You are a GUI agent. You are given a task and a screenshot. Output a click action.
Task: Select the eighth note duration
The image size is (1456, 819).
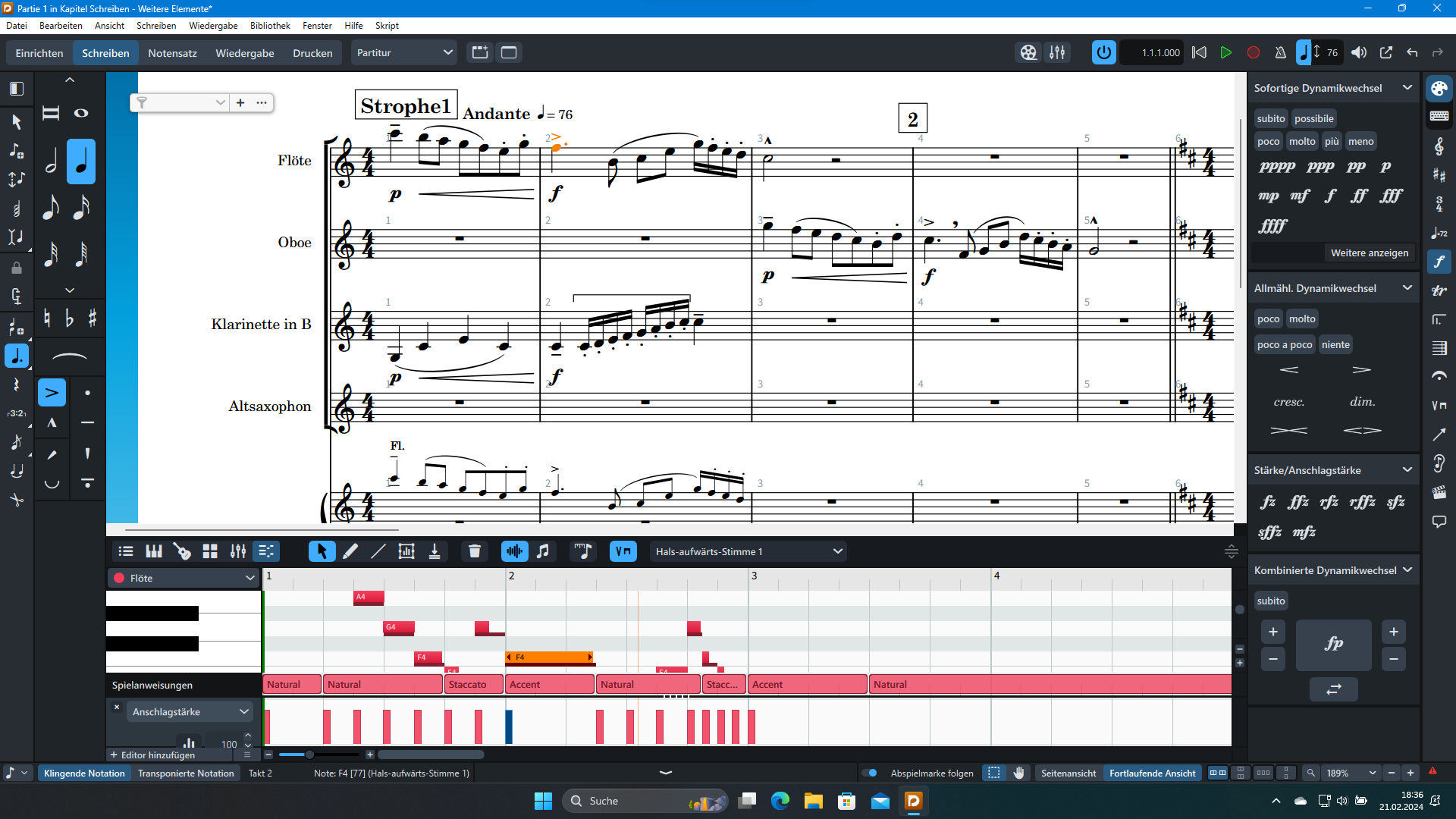52,207
